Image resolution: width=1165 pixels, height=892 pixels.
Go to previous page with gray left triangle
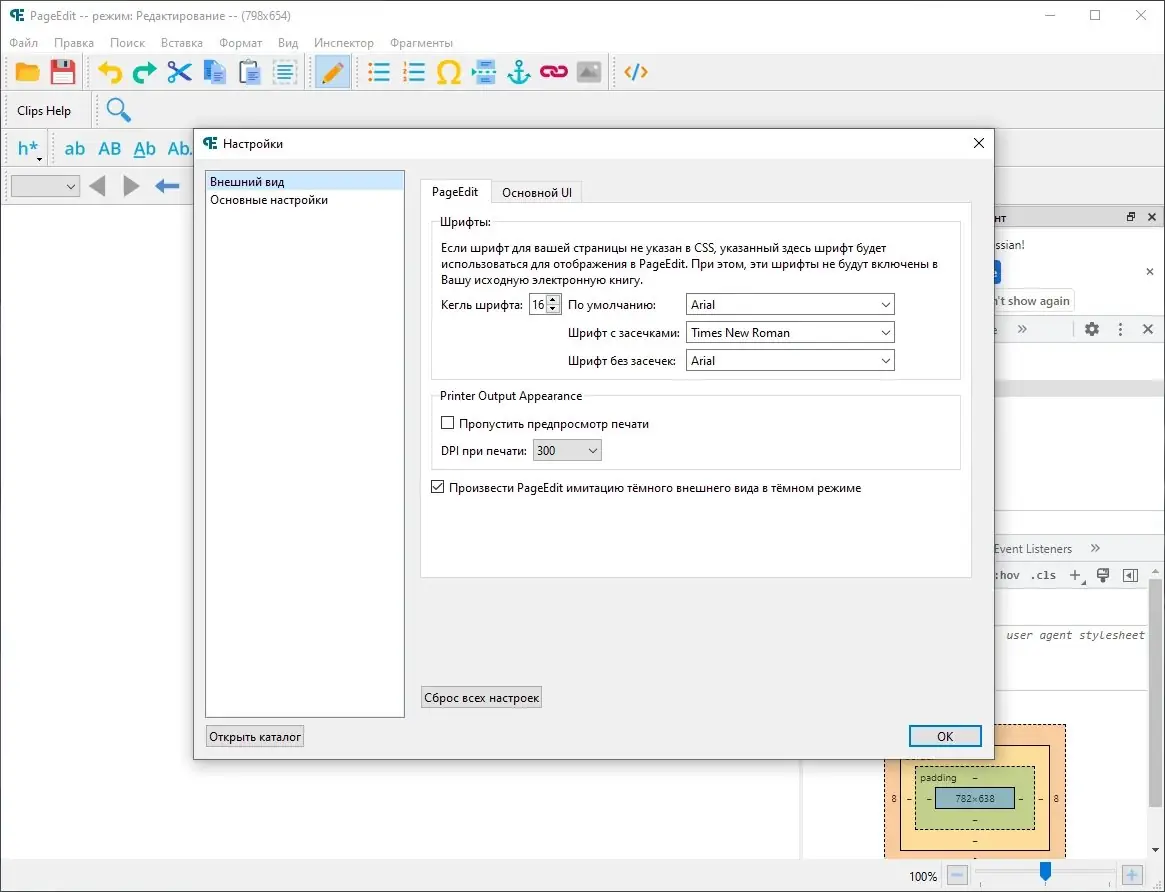97,186
